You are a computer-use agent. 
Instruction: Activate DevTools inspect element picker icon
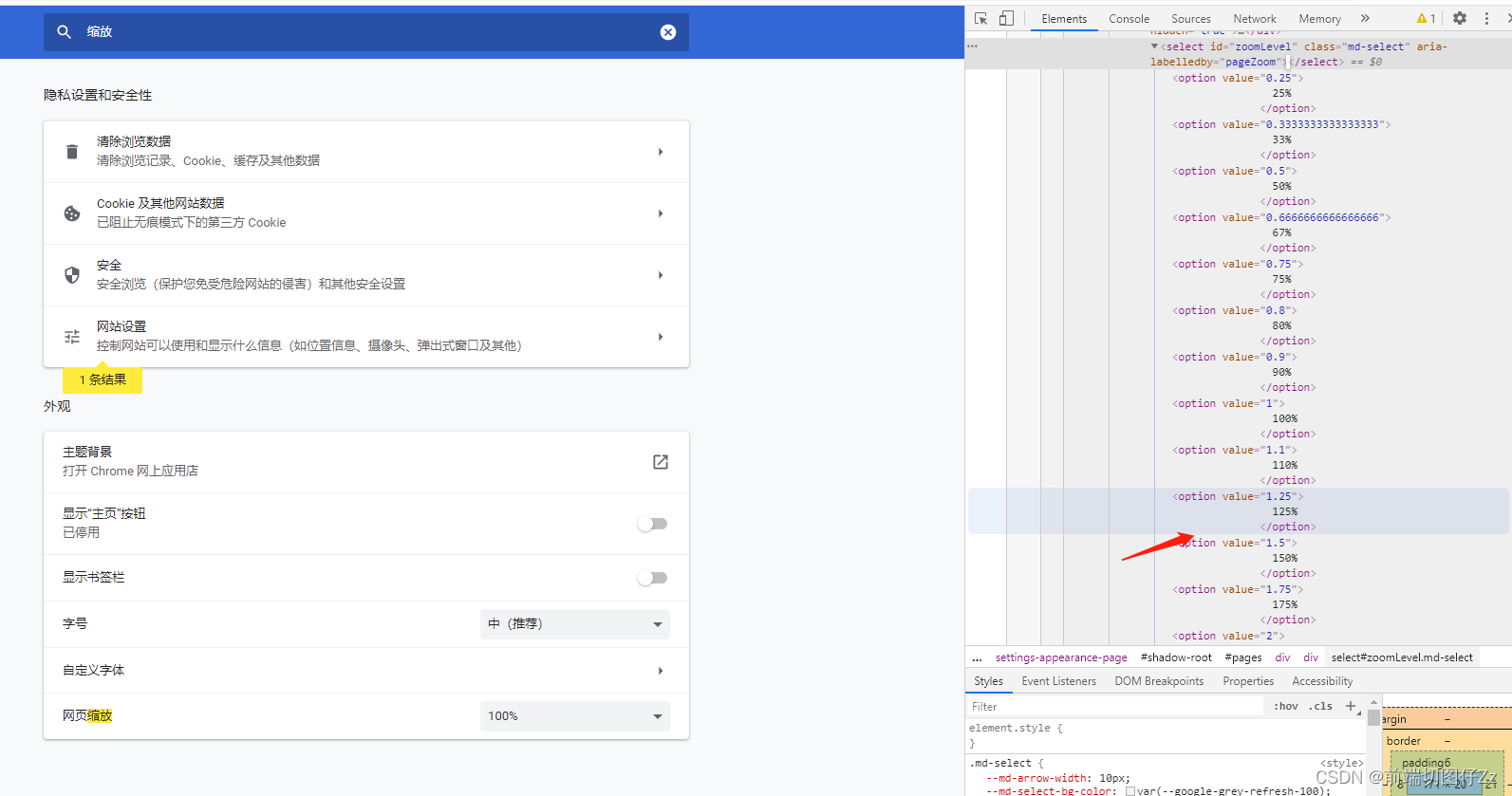981,19
